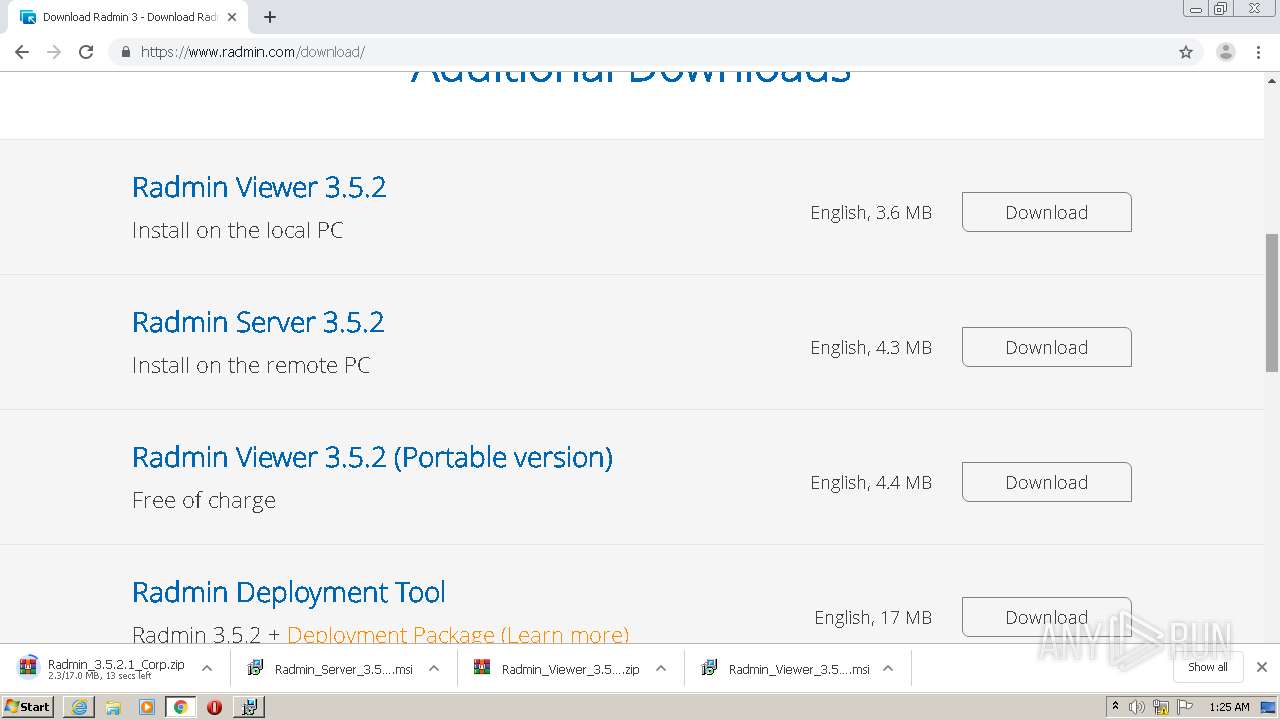Expand options for Radmin_Viewer msi download
This screenshot has height=720, width=1280.
coord(888,668)
